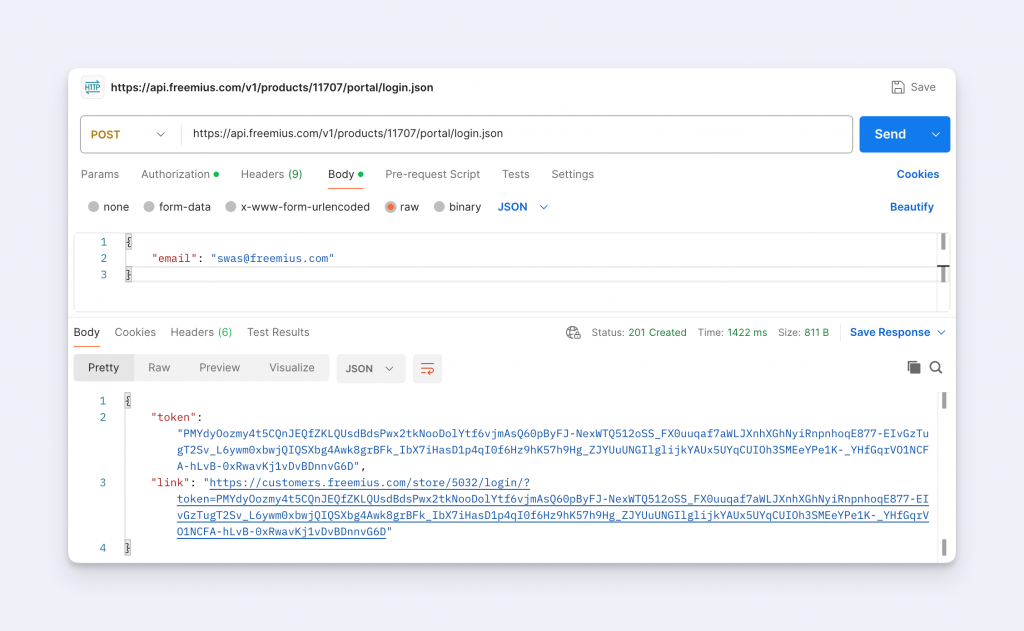Viewport: 1024px width, 631px height.
Task: Set request body to none
Action: pyautogui.click(x=108, y=207)
